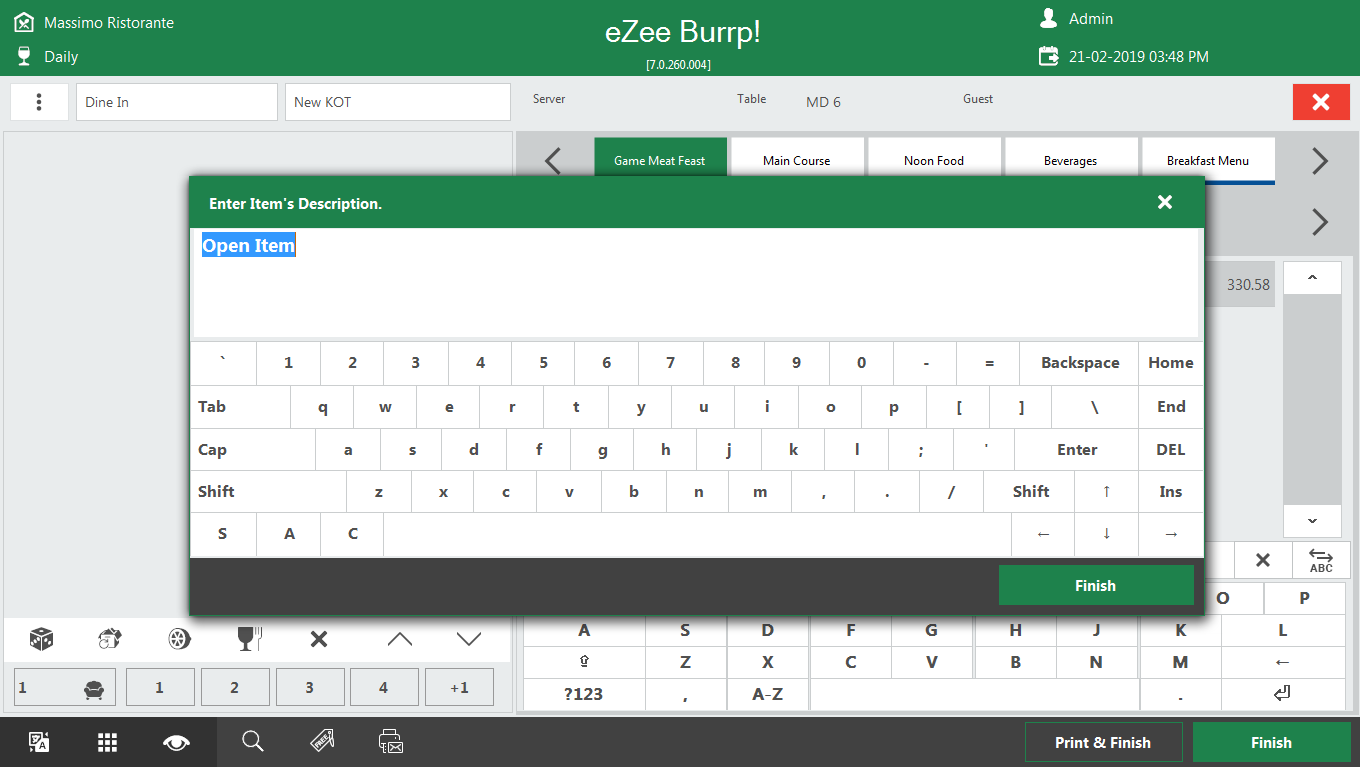This screenshot has width=1360, height=767.
Task: Switch to Game Meat Feast category tab
Action: (660, 160)
